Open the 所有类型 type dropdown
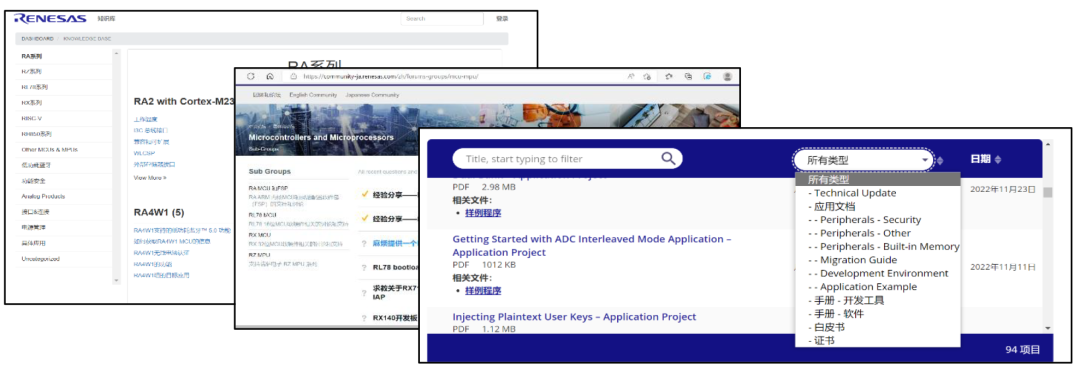The image size is (1080, 373). click(863, 160)
